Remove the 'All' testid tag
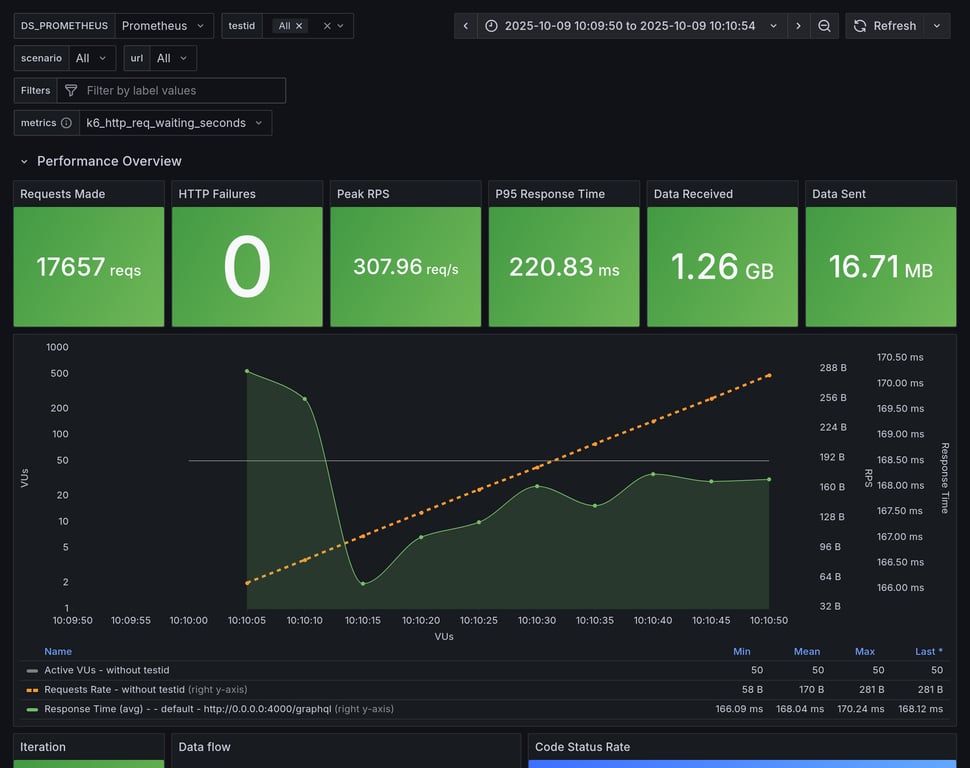The image size is (970, 768). click(299, 26)
